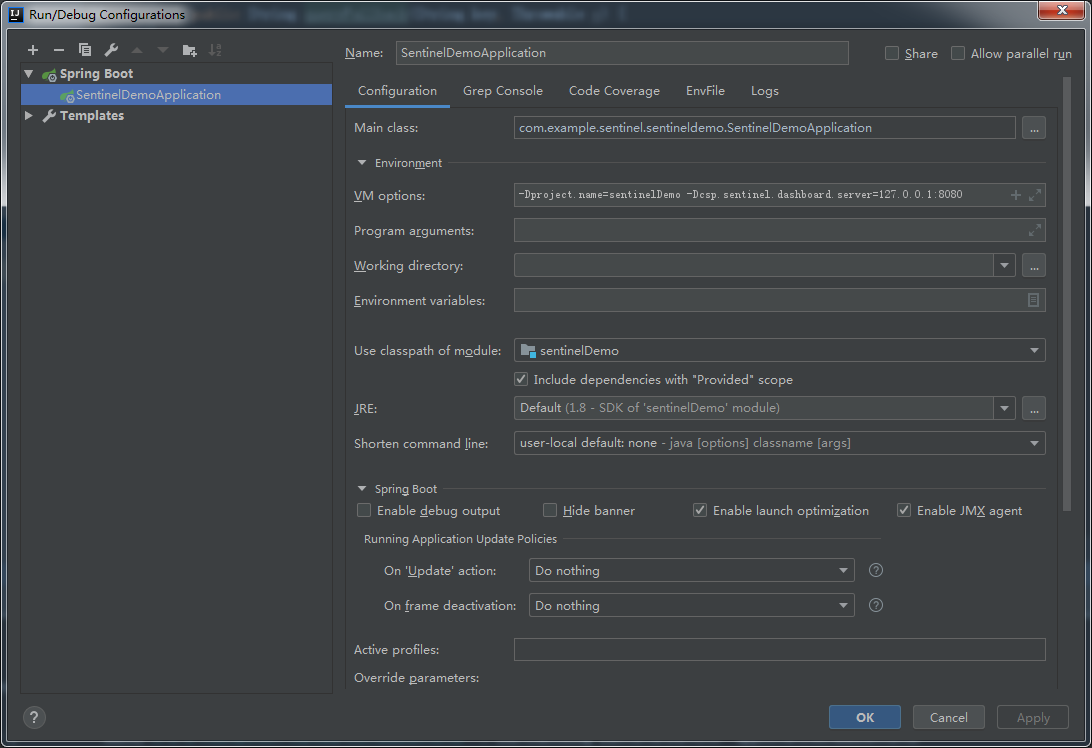
Task: Click the Active profiles input field
Action: (x=779, y=650)
